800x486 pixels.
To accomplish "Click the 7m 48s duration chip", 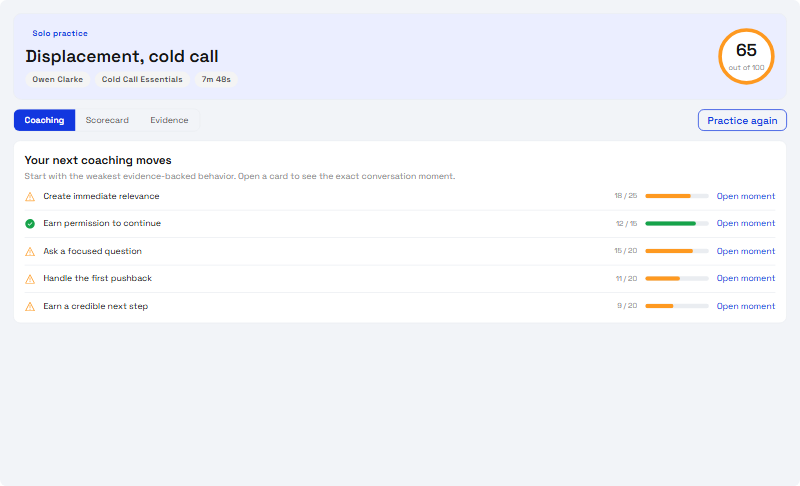I will click(216, 80).
